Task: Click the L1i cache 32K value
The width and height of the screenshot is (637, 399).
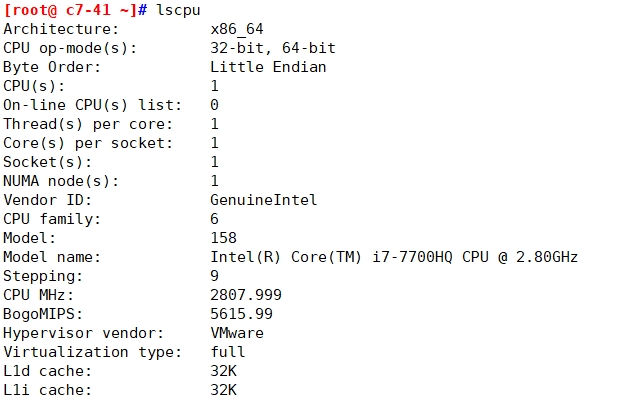Action: coord(223,390)
